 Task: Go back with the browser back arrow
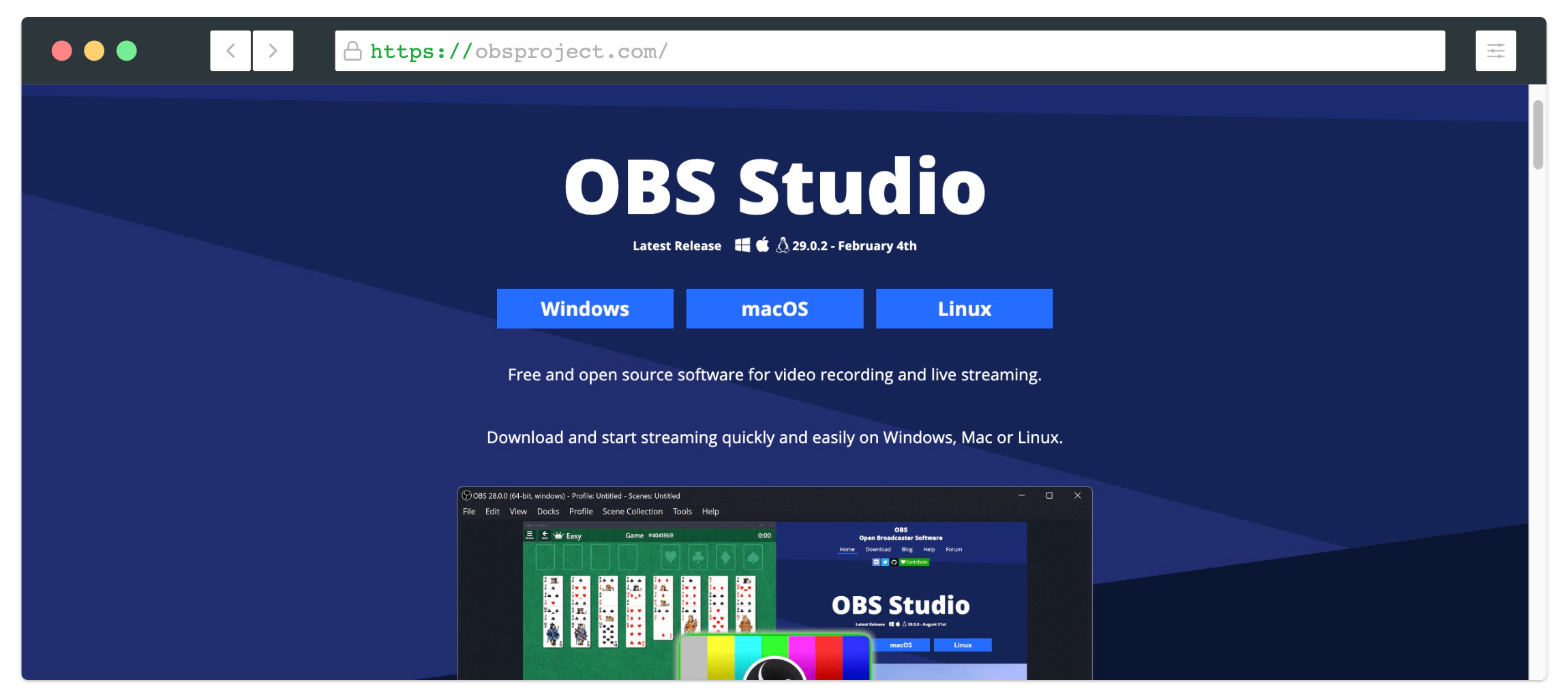230,50
